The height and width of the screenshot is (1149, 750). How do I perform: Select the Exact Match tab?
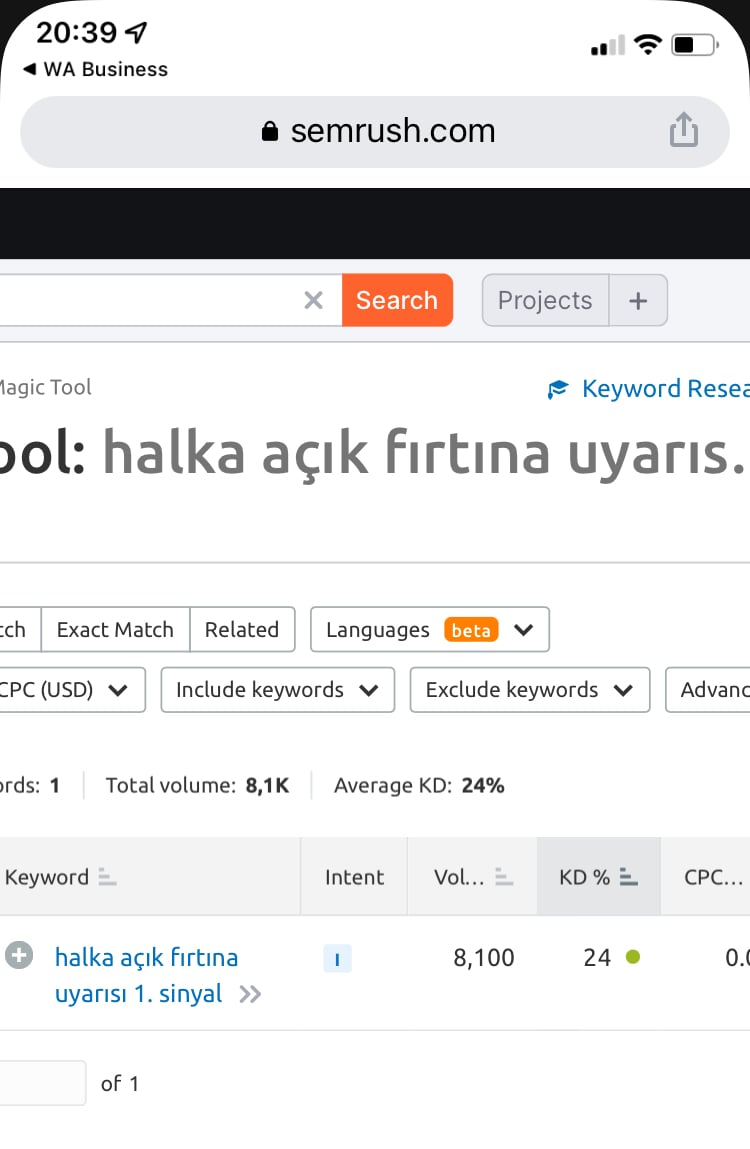pyautogui.click(x=115, y=629)
